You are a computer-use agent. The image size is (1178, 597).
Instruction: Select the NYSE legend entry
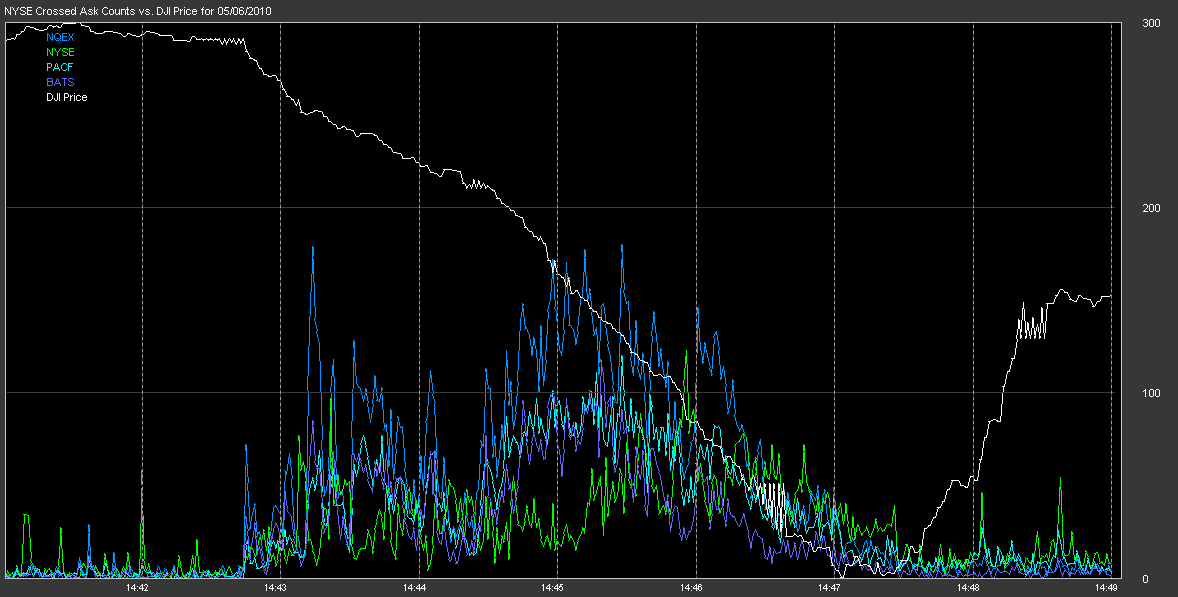click(x=60, y=52)
